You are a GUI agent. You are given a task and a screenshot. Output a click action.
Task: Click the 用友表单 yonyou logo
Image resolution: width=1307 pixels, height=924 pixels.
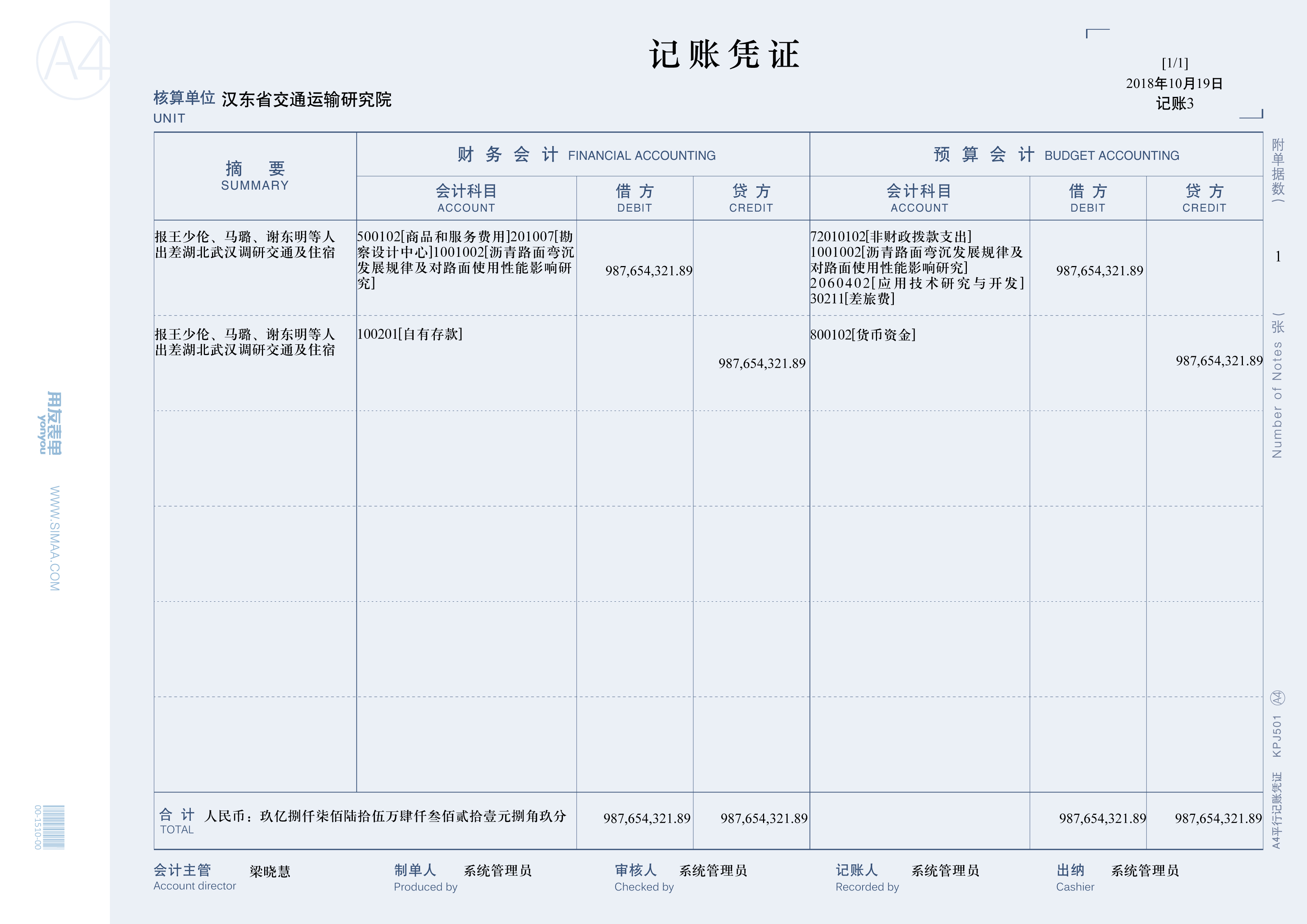click(x=50, y=423)
